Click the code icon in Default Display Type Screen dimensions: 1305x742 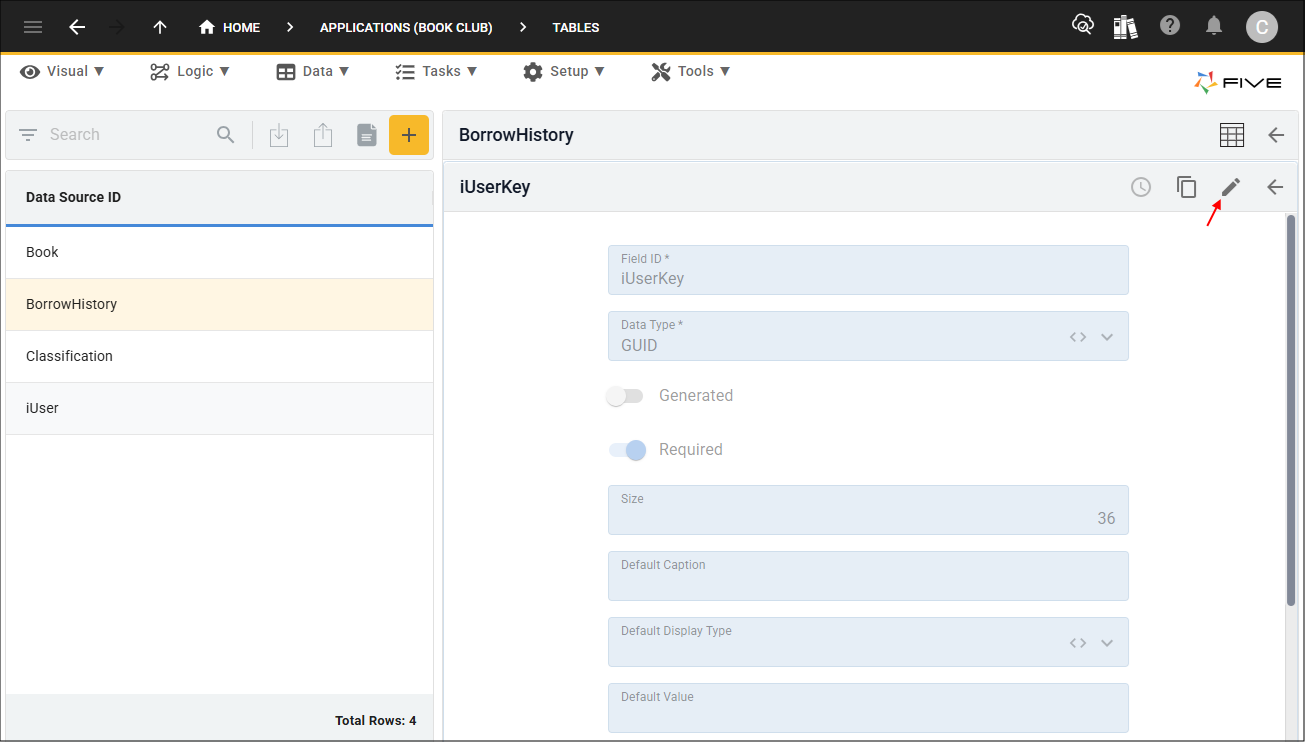(1078, 643)
